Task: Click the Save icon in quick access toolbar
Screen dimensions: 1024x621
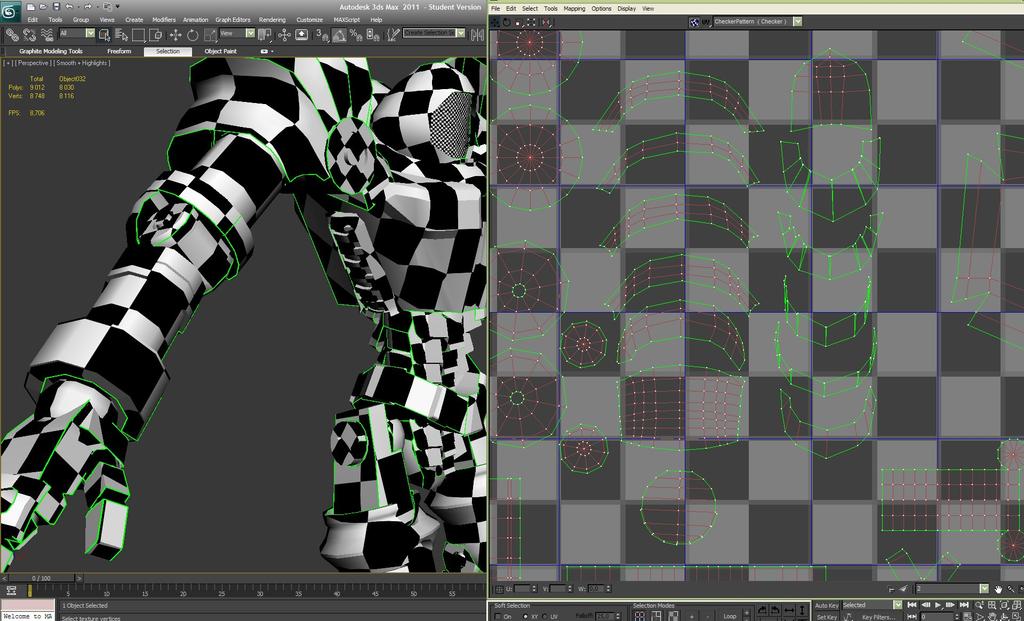Action: tap(56, 7)
